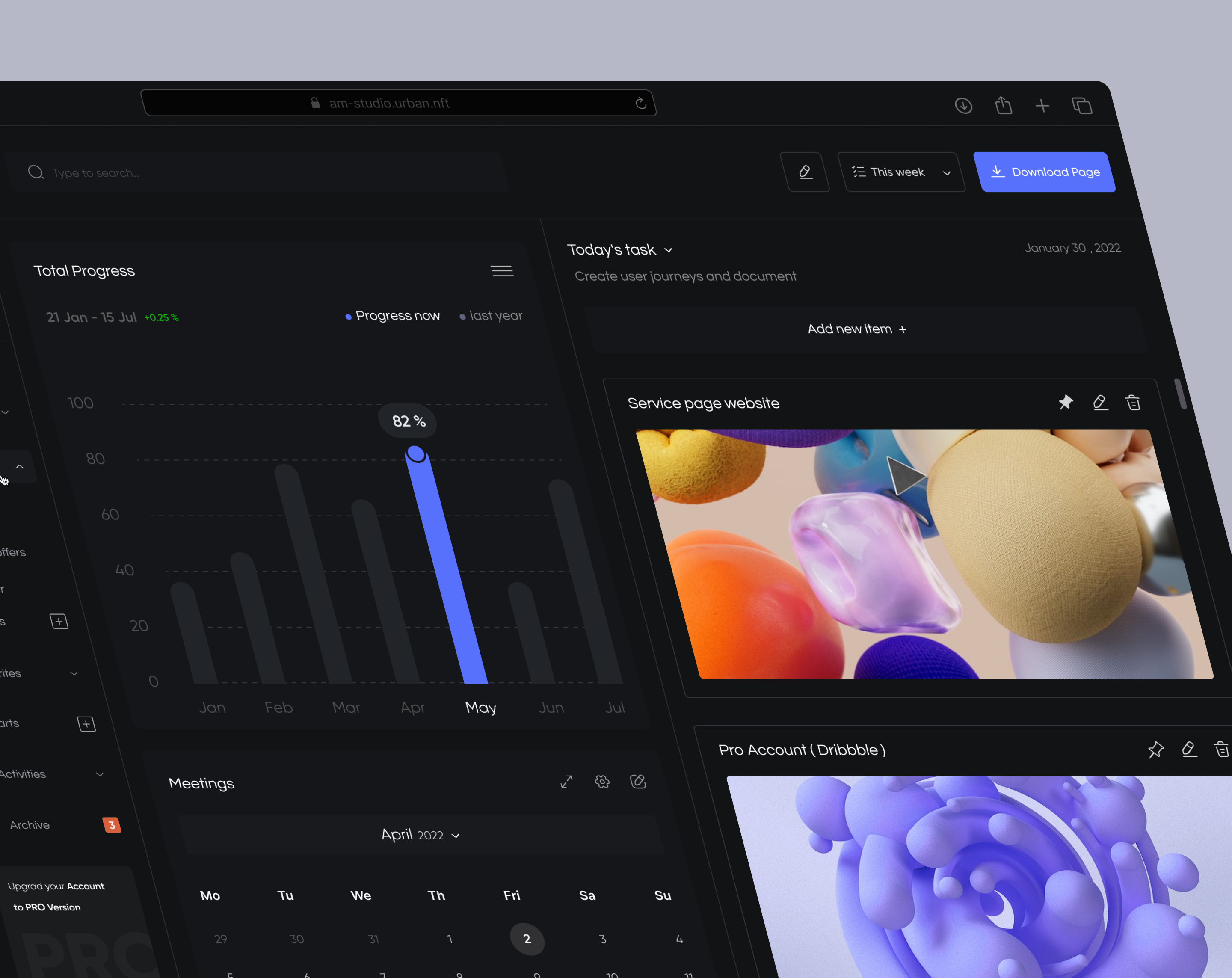
Task: Click the Fri column header
Action: 512,895
